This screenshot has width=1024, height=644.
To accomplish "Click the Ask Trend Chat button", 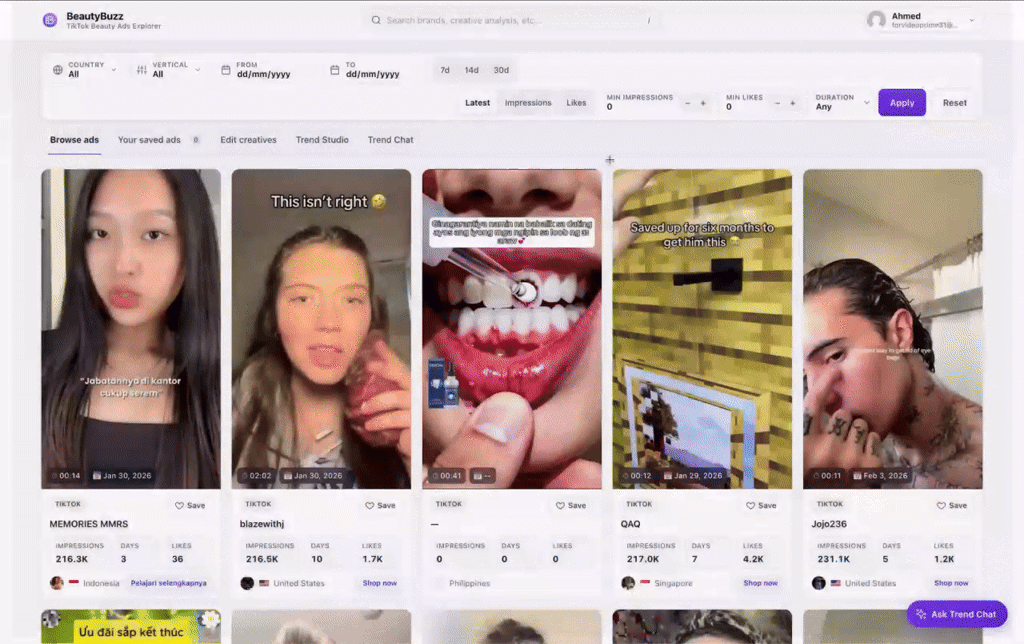I will (x=957, y=614).
